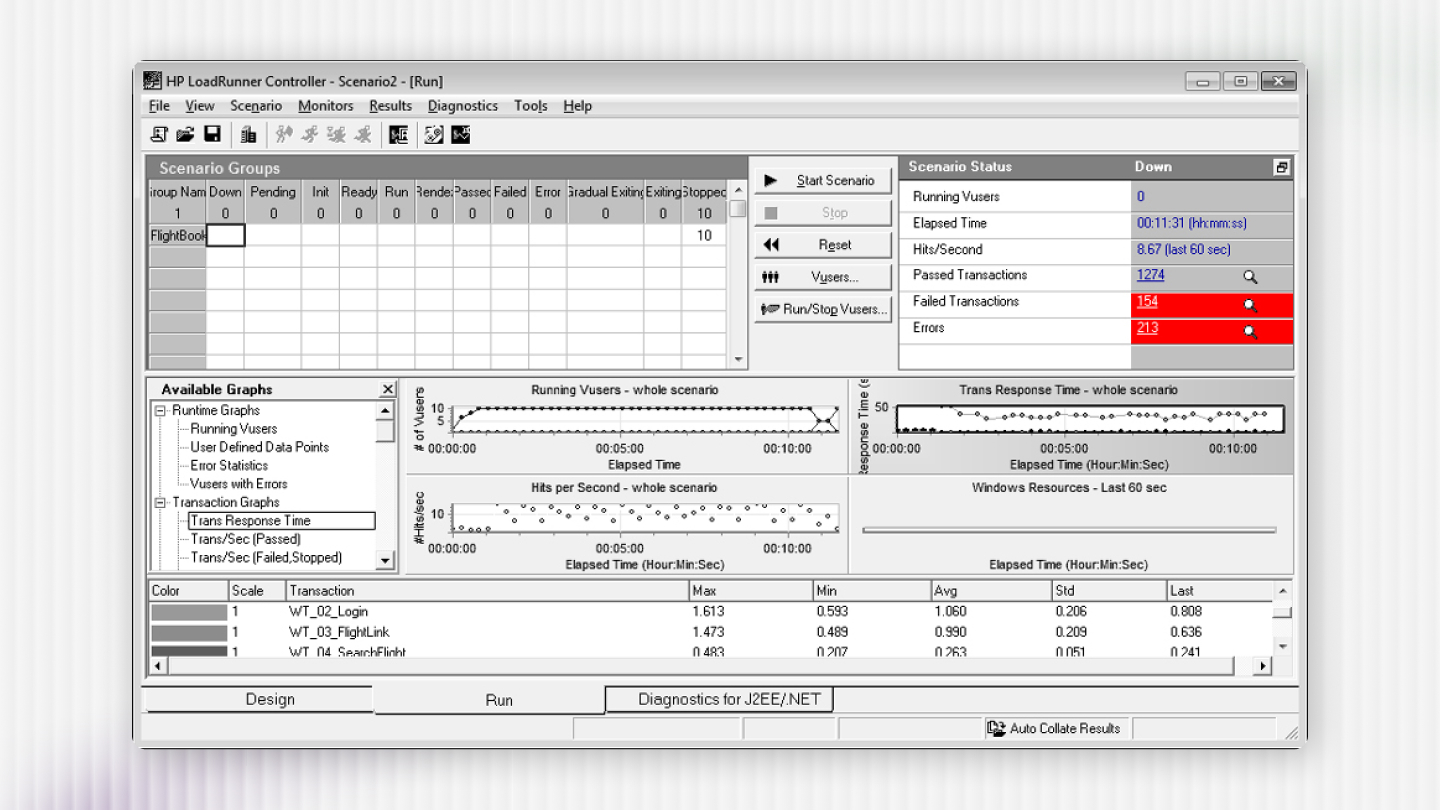This screenshot has width=1440, height=810.
Task: Click the Stopped column header in Scenario Groups
Action: coord(704,192)
